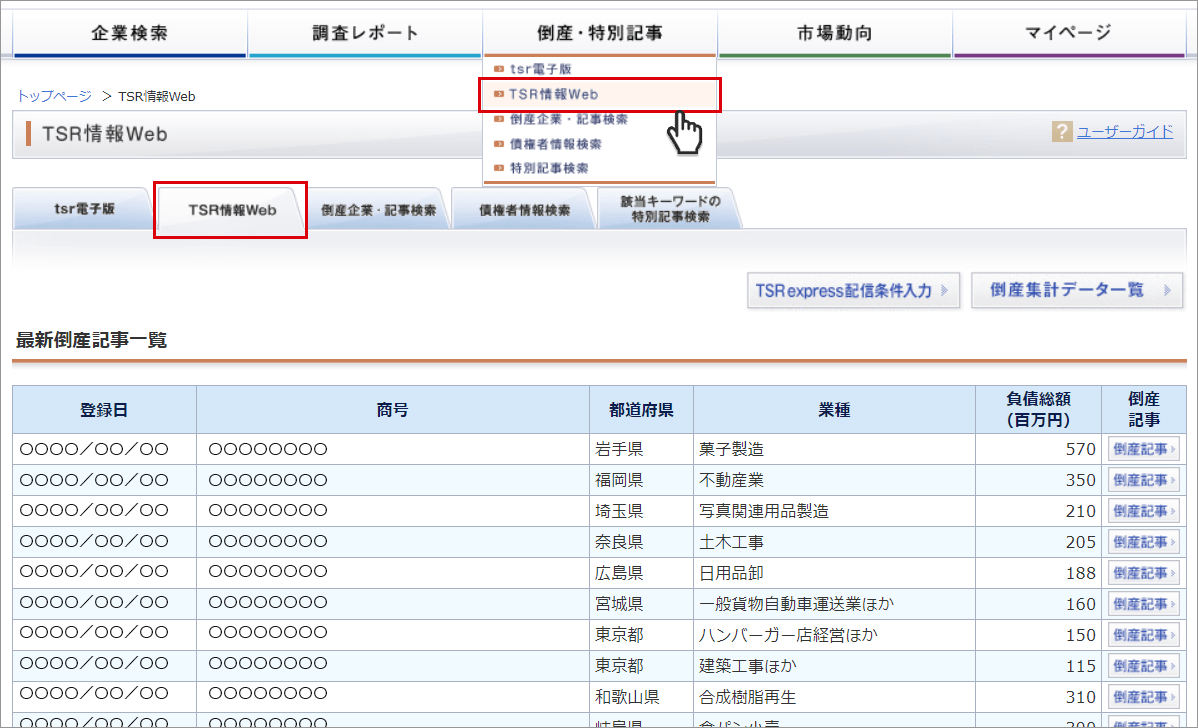Select the 奈良県 cell
1198x728 pixels.
tap(641, 542)
